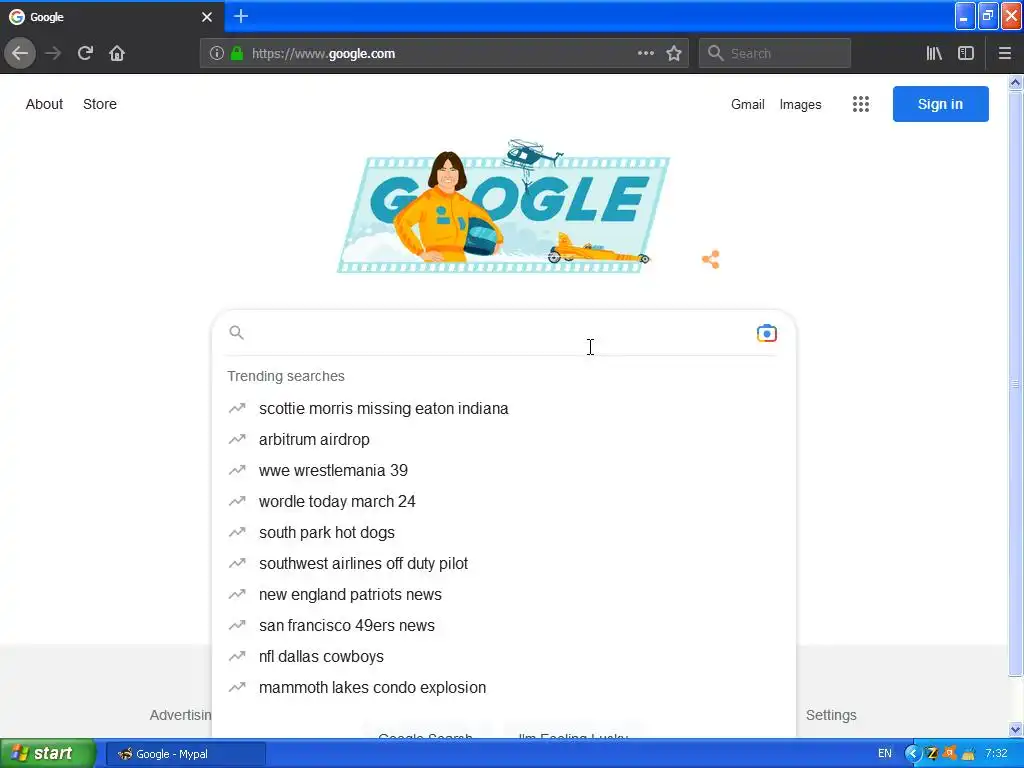Image resolution: width=1024 pixels, height=768 pixels.
Task: Open the Google apps grid
Action: tap(861, 104)
